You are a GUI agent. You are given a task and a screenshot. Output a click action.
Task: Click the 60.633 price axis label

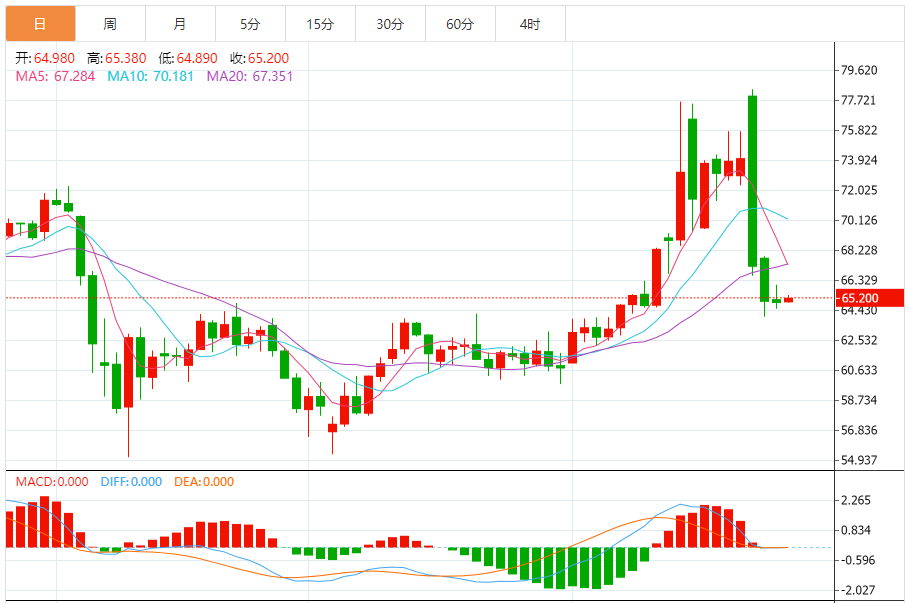click(x=859, y=370)
